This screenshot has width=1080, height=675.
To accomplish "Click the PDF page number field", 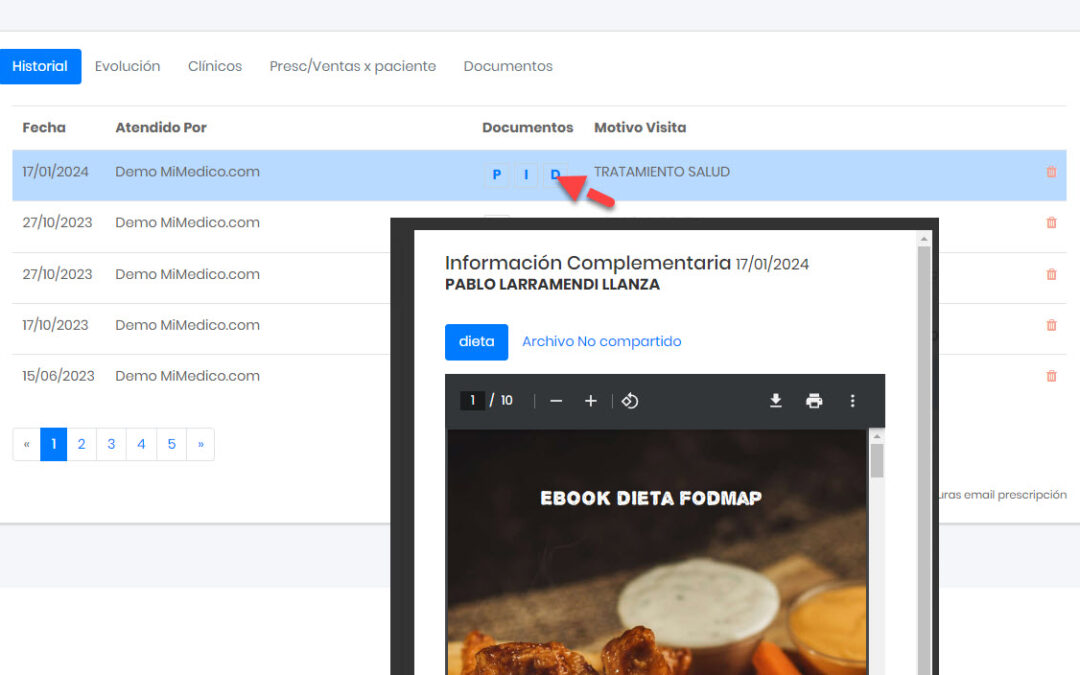I will tap(472, 400).
